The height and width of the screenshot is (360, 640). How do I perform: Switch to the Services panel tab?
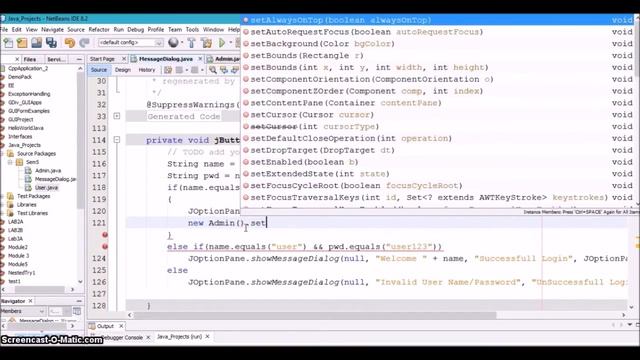click(56, 60)
